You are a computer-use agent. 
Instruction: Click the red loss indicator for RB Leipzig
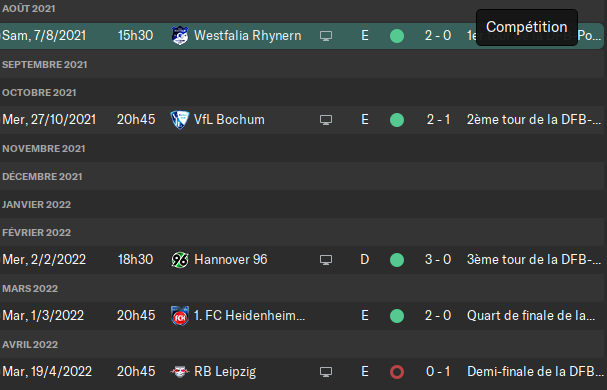click(397, 372)
